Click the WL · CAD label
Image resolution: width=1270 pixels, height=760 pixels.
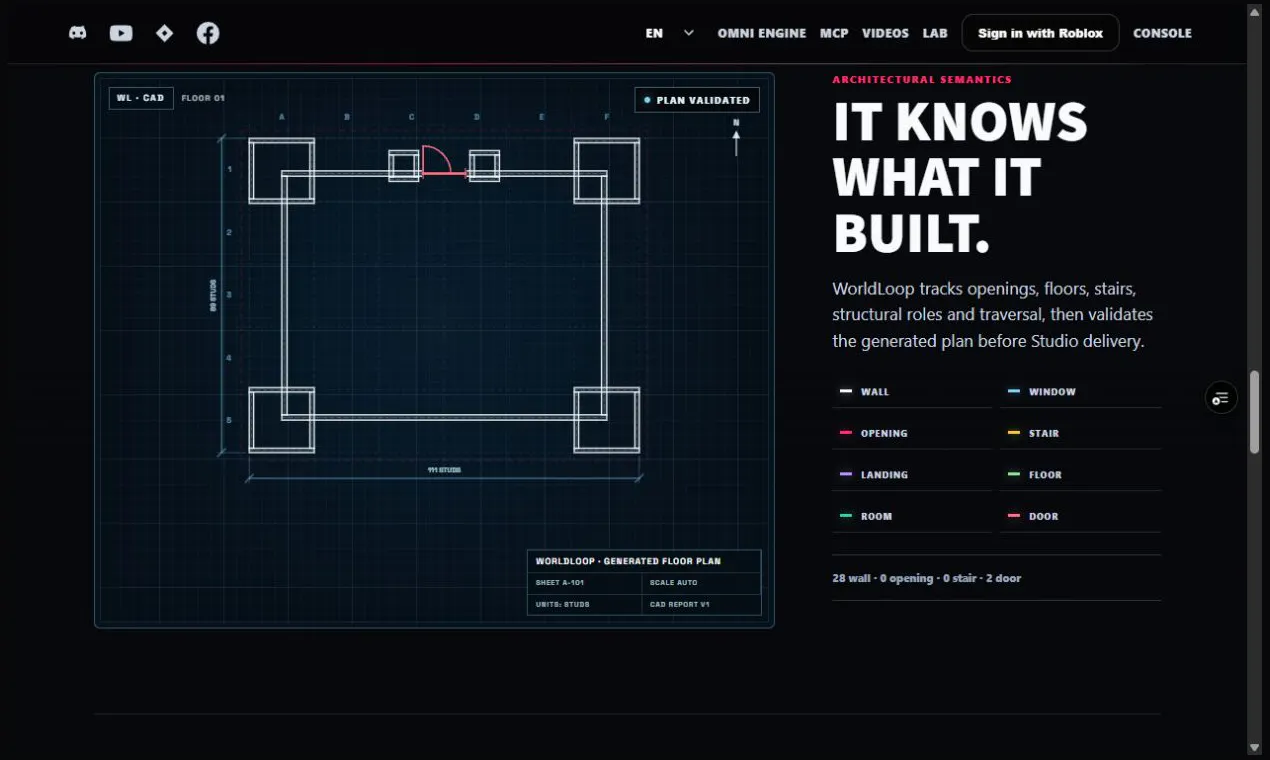[x=141, y=98]
